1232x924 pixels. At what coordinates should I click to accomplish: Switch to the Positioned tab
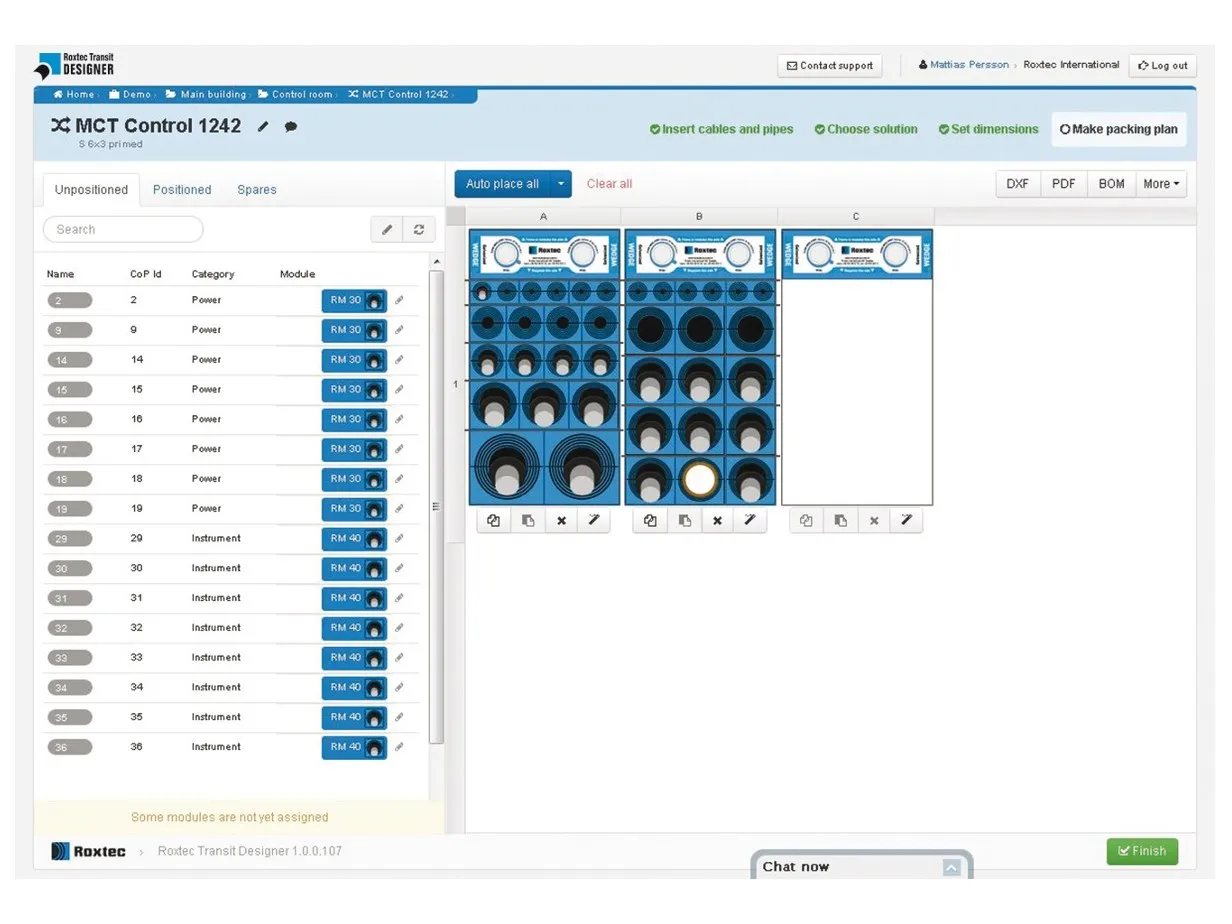(182, 190)
